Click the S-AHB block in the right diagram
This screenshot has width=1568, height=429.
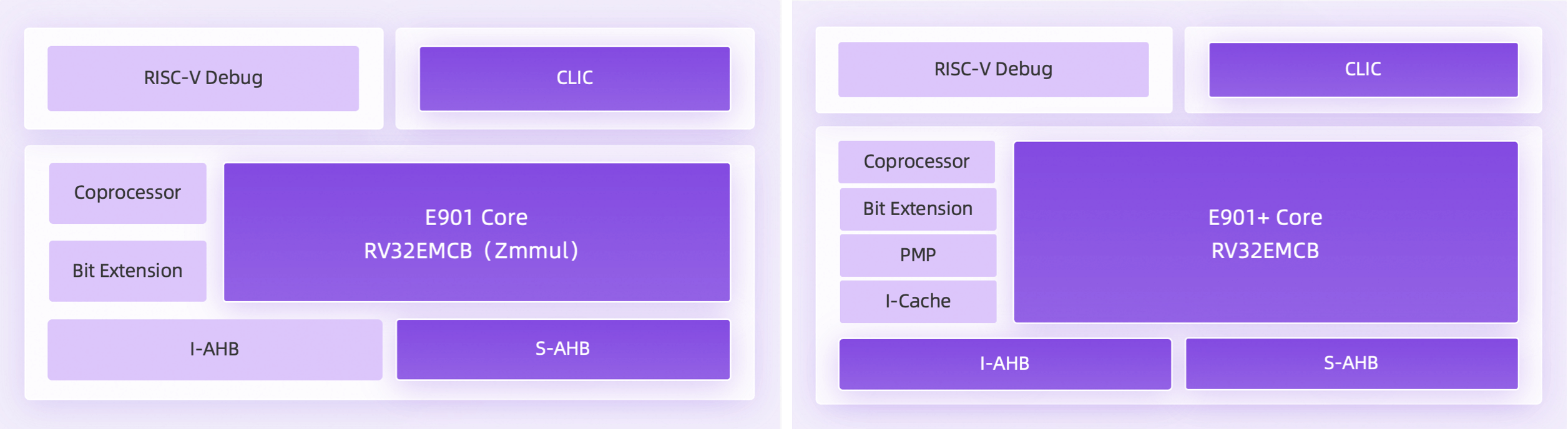[x=1352, y=364]
